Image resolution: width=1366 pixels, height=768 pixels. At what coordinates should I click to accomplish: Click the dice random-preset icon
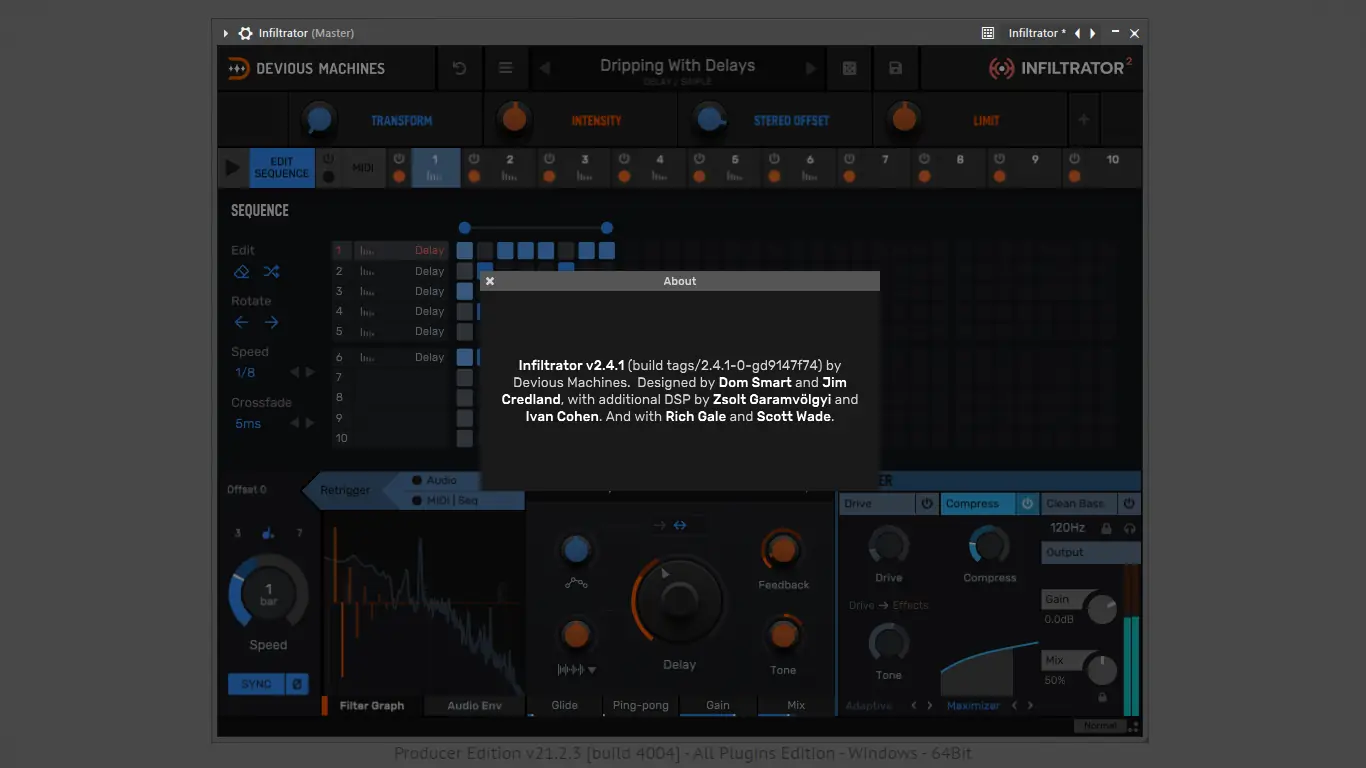848,67
